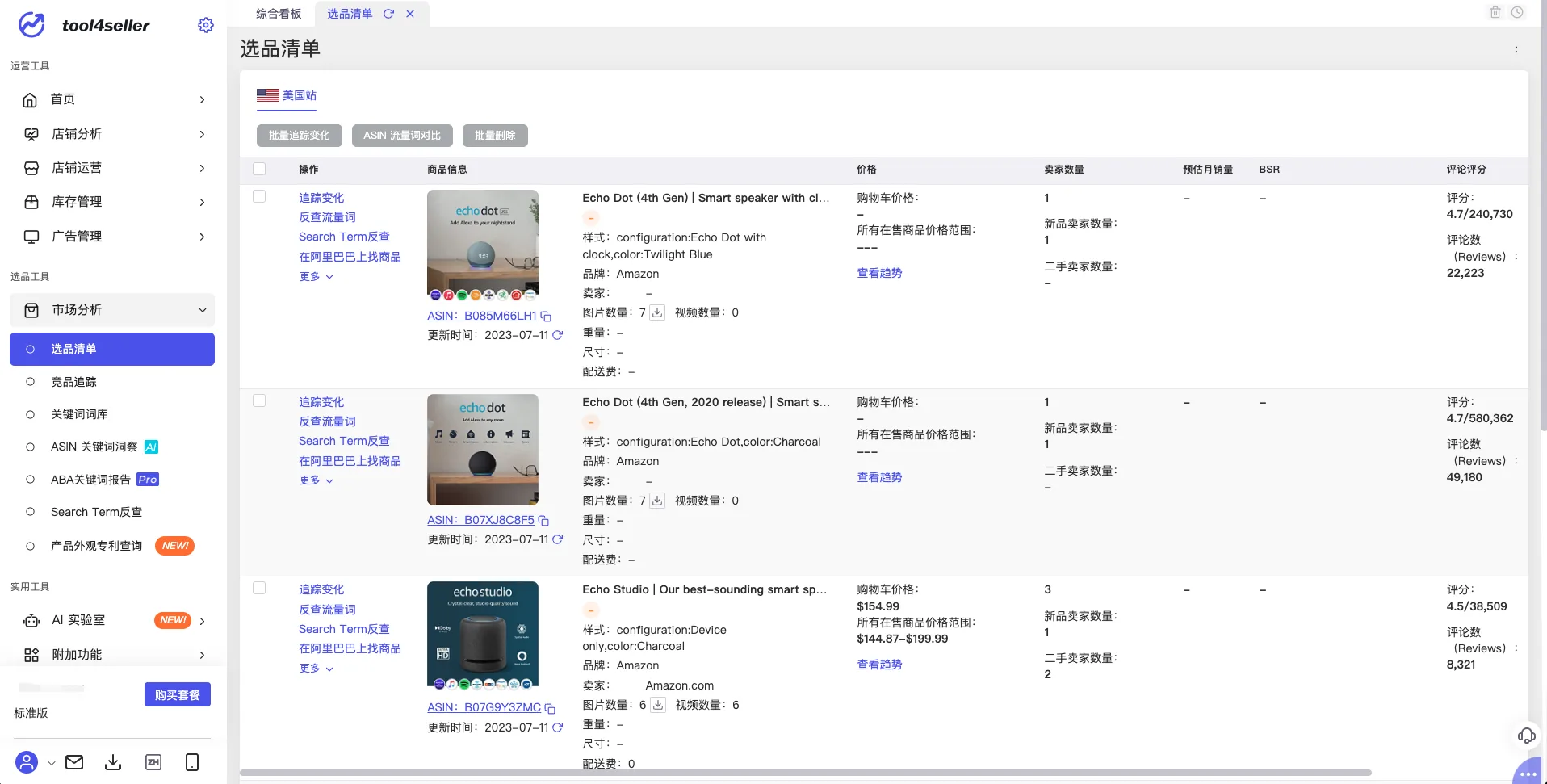1547x784 pixels.
Task: Click ASIN 流量词对比 button
Action: [402, 136]
